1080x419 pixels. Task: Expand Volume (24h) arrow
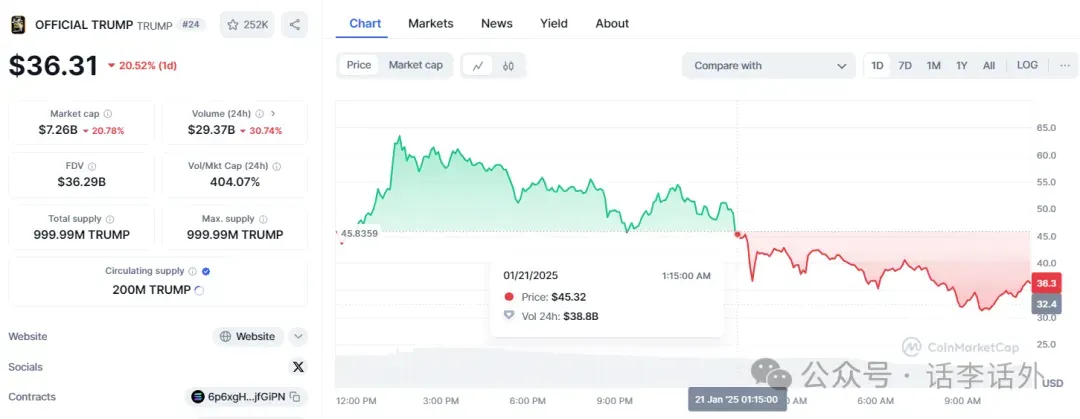[273, 114]
